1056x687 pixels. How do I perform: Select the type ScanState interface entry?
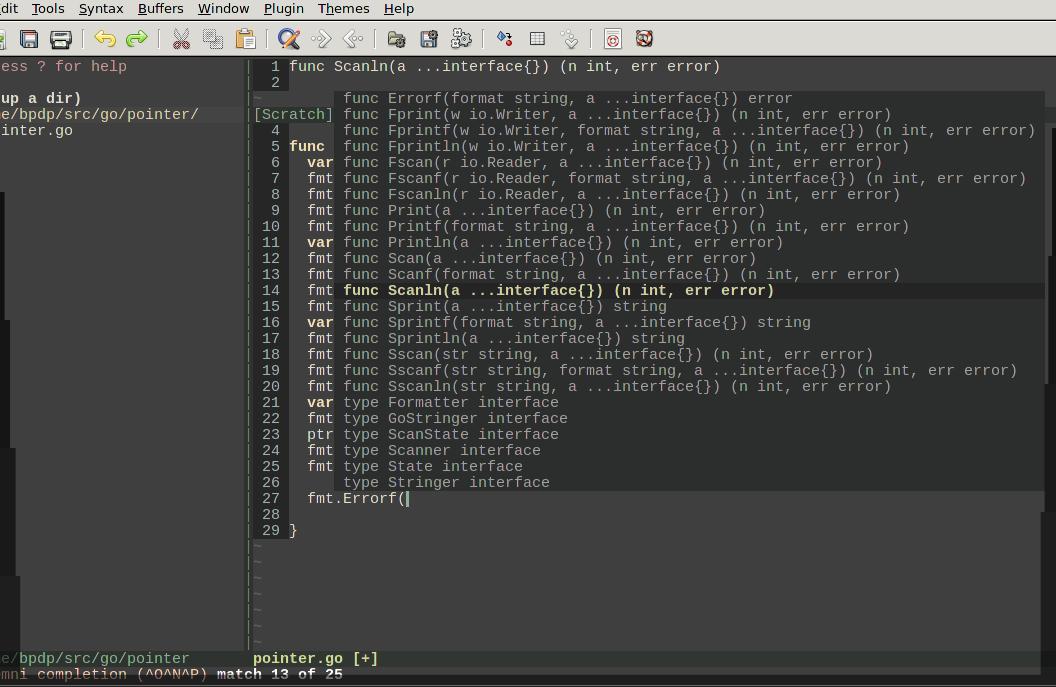coord(689,434)
